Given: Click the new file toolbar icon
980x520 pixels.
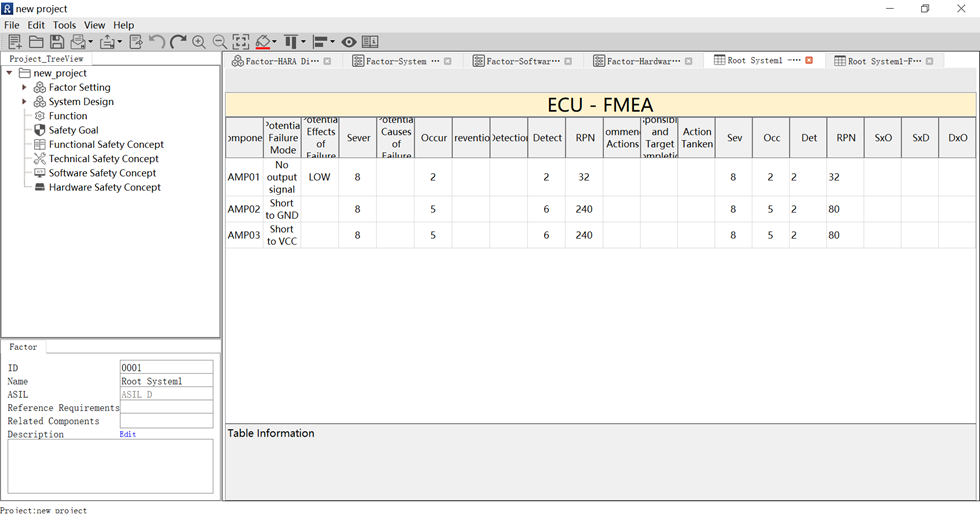Looking at the screenshot, I should point(14,42).
